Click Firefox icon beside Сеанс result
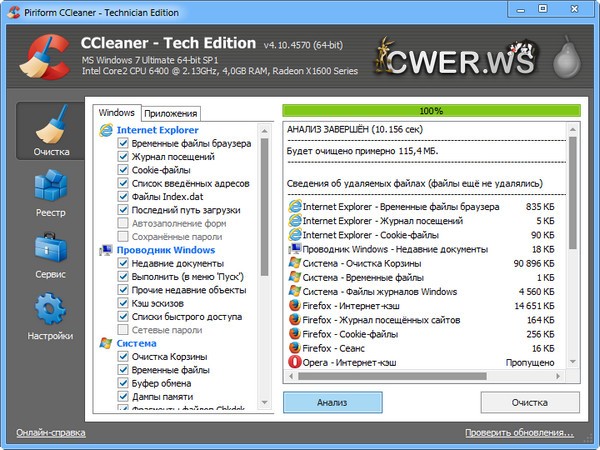The width and height of the screenshot is (600, 450). (295, 348)
